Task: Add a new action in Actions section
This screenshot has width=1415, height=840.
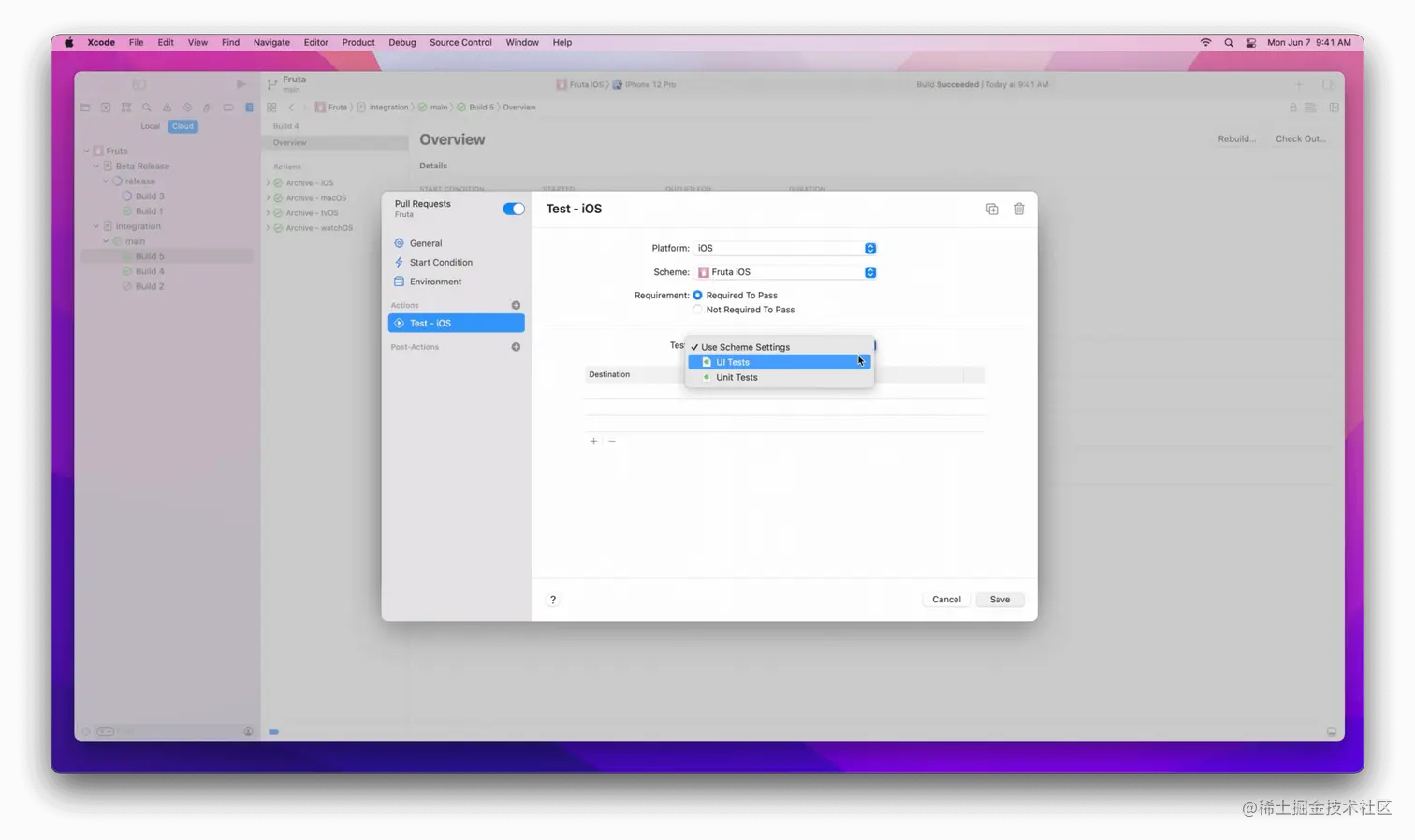Action: tap(516, 305)
